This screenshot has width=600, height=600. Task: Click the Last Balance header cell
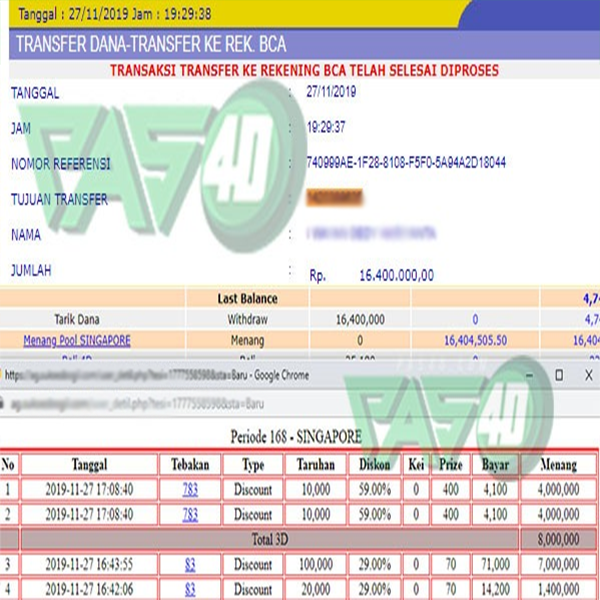click(248, 298)
